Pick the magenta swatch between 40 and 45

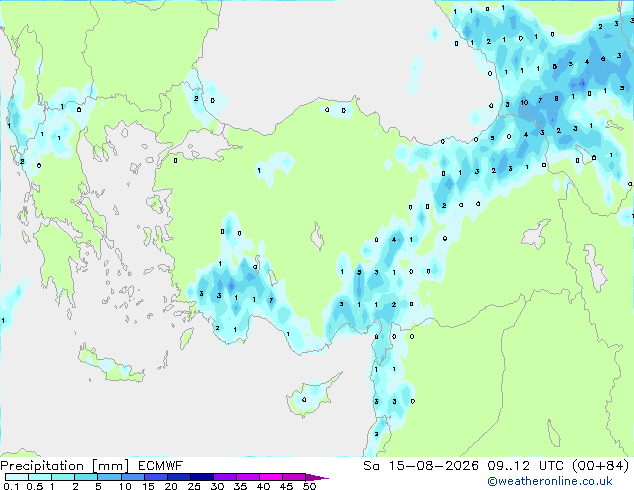click(x=271, y=477)
